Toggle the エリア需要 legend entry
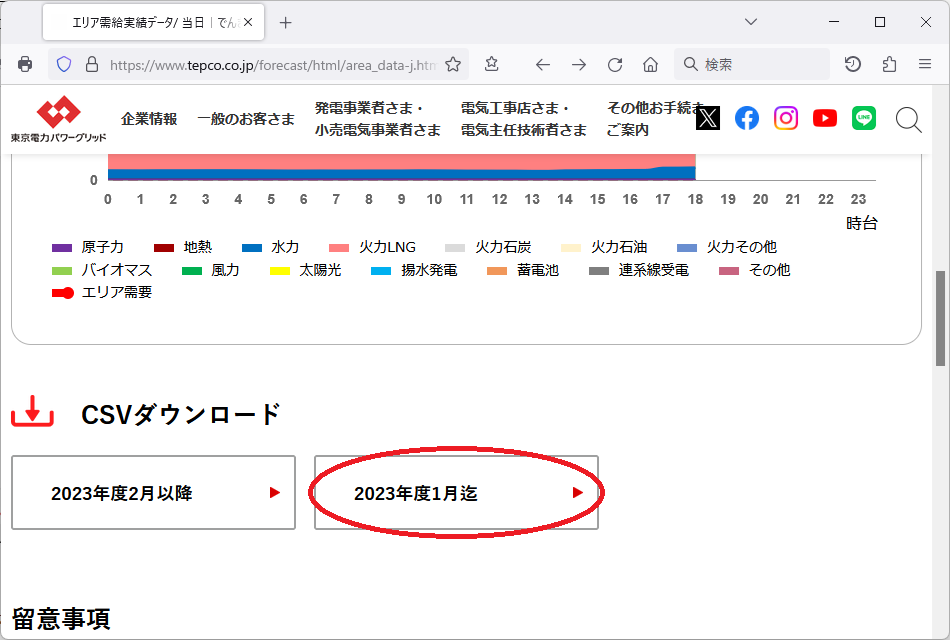Viewport: 950px width, 640px height. tap(102, 293)
